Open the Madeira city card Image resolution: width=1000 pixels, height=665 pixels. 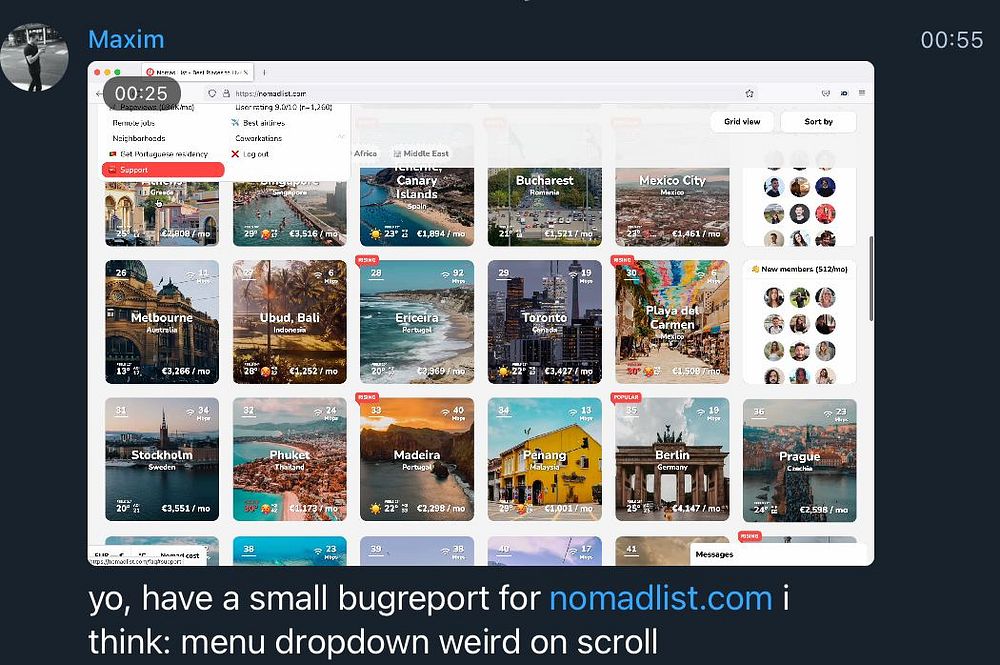click(x=417, y=460)
